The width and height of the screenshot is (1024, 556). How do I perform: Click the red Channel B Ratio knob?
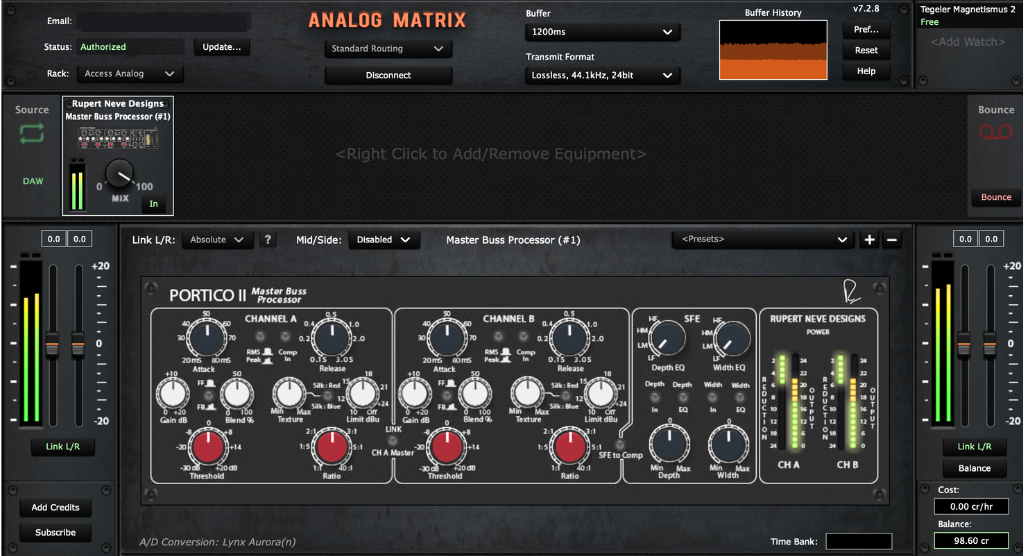[x=569, y=448]
